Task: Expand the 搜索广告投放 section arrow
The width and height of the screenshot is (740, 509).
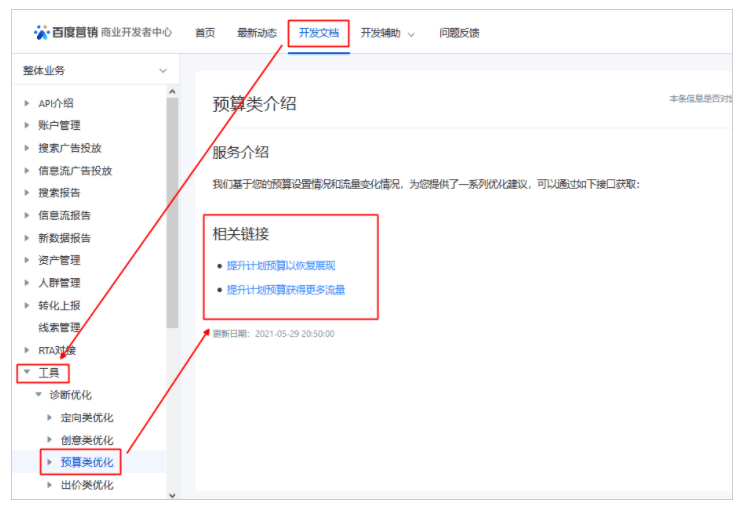Action: tap(27, 148)
